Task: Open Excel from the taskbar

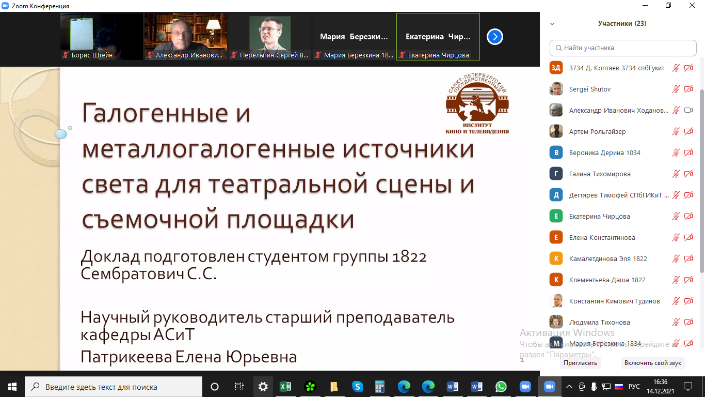Action: (x=285, y=387)
